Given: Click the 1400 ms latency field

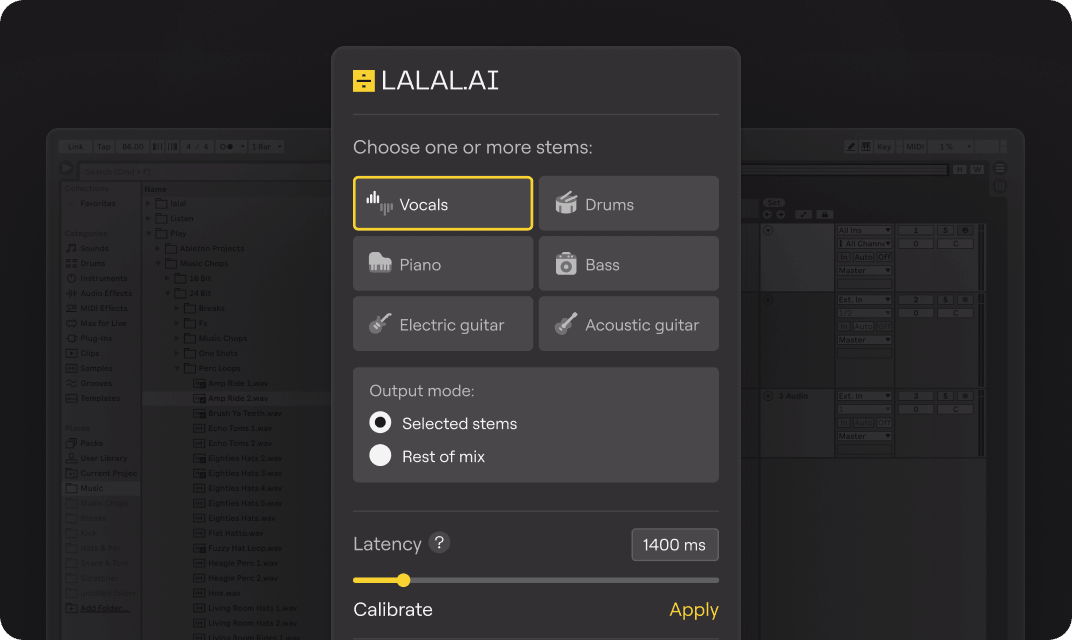Looking at the screenshot, I should [674, 545].
